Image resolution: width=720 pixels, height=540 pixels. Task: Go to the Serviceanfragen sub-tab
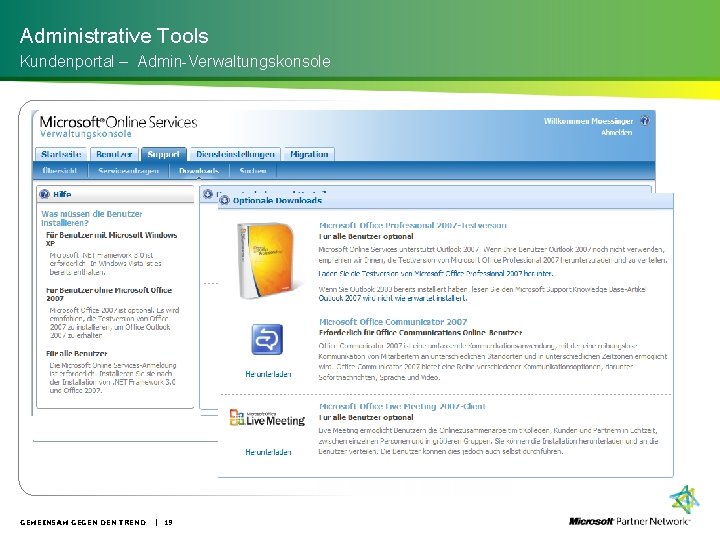tap(129, 171)
